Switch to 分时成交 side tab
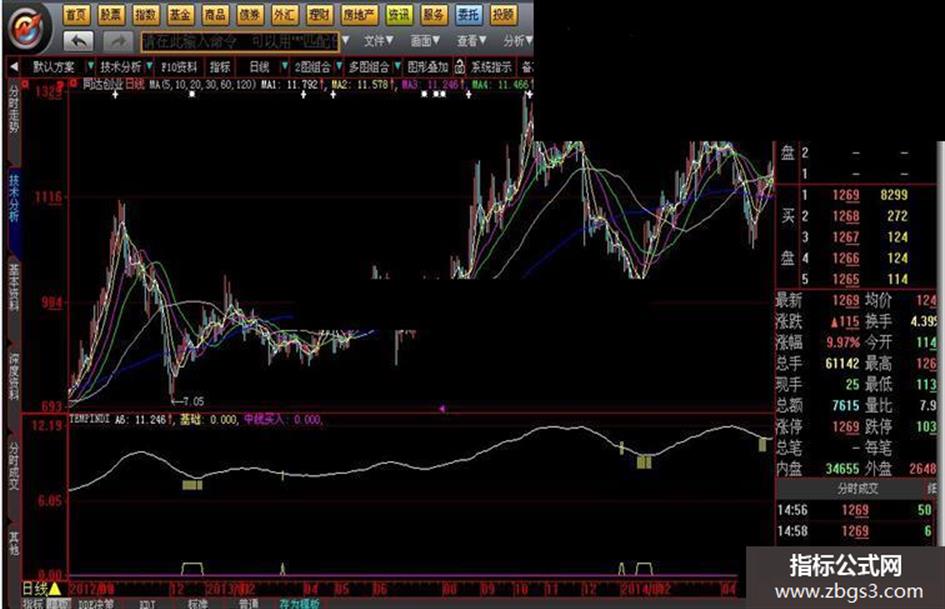Screen dimensions: 945x609 click(x=14, y=465)
